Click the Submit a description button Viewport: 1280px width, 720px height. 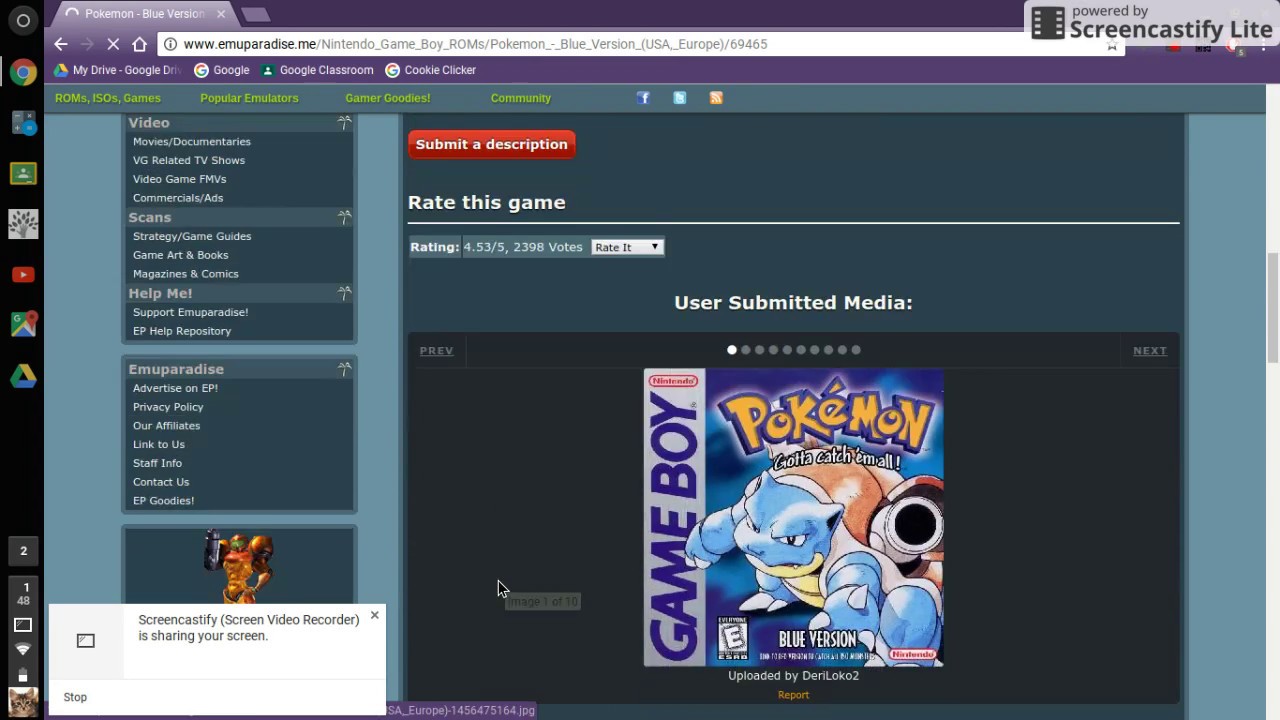coord(491,144)
